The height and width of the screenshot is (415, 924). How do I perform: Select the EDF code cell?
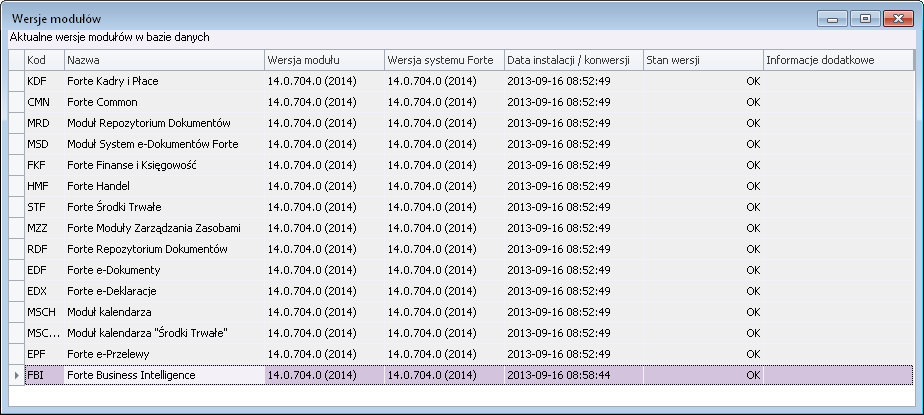(45, 270)
